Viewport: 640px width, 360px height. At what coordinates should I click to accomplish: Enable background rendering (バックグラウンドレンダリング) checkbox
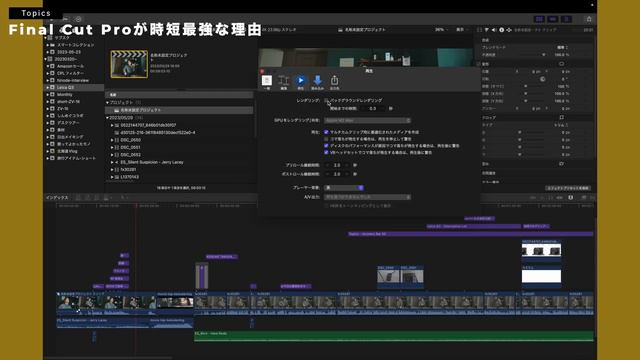pos(326,100)
